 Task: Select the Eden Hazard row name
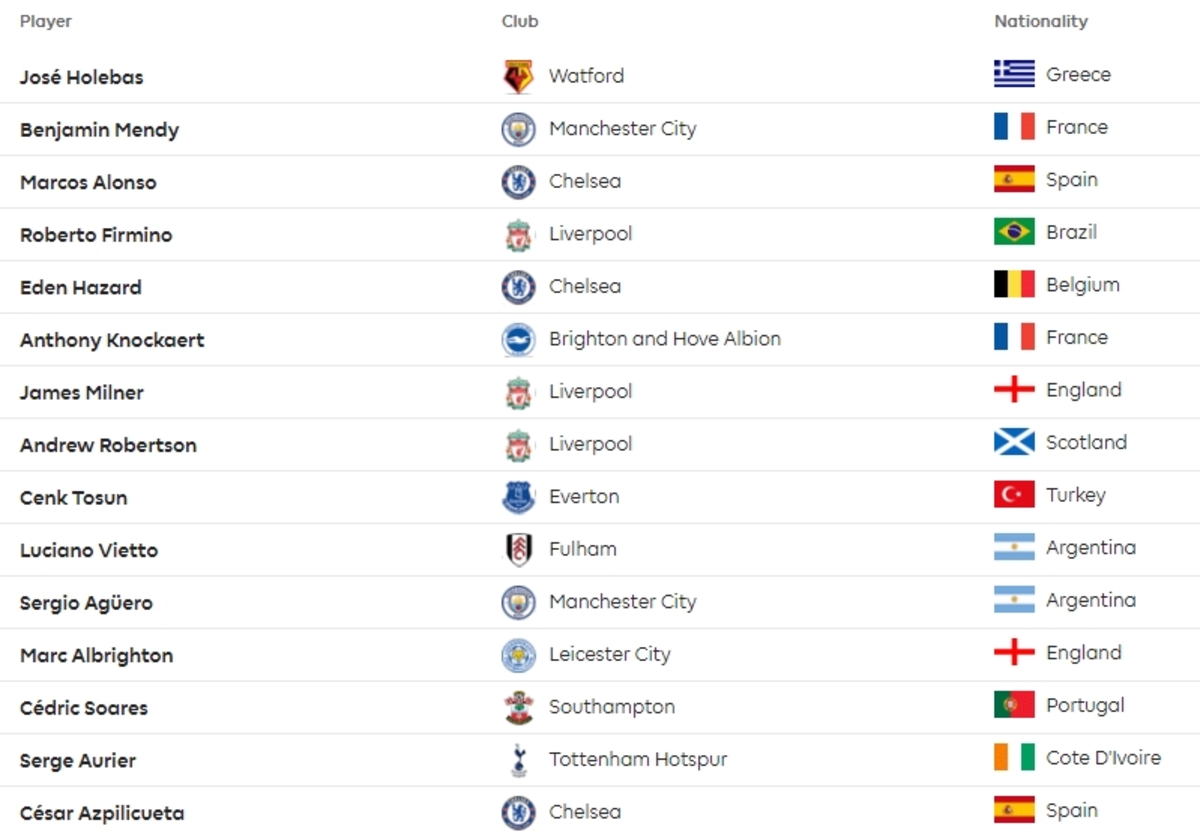click(x=81, y=287)
